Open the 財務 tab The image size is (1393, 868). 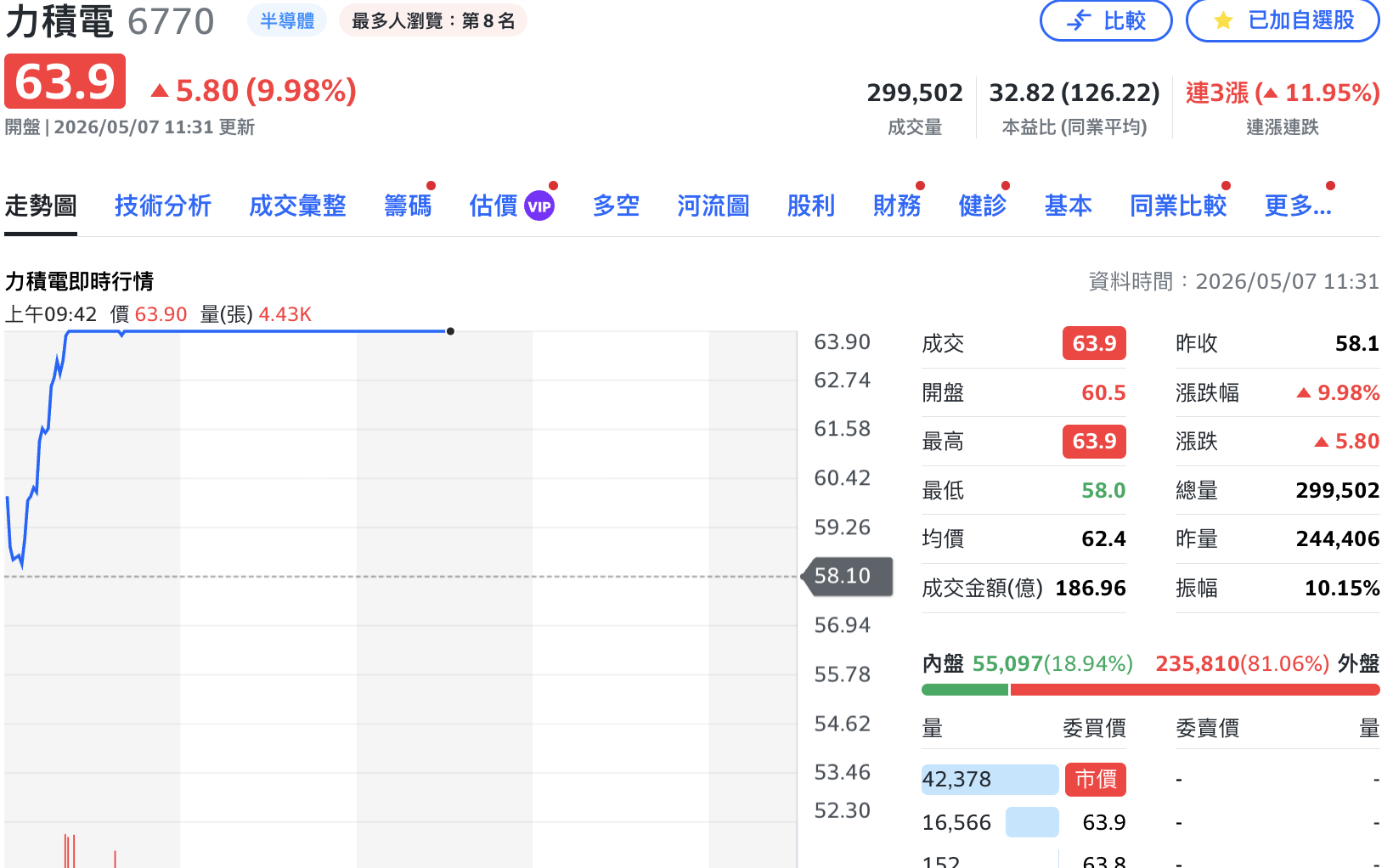click(897, 206)
